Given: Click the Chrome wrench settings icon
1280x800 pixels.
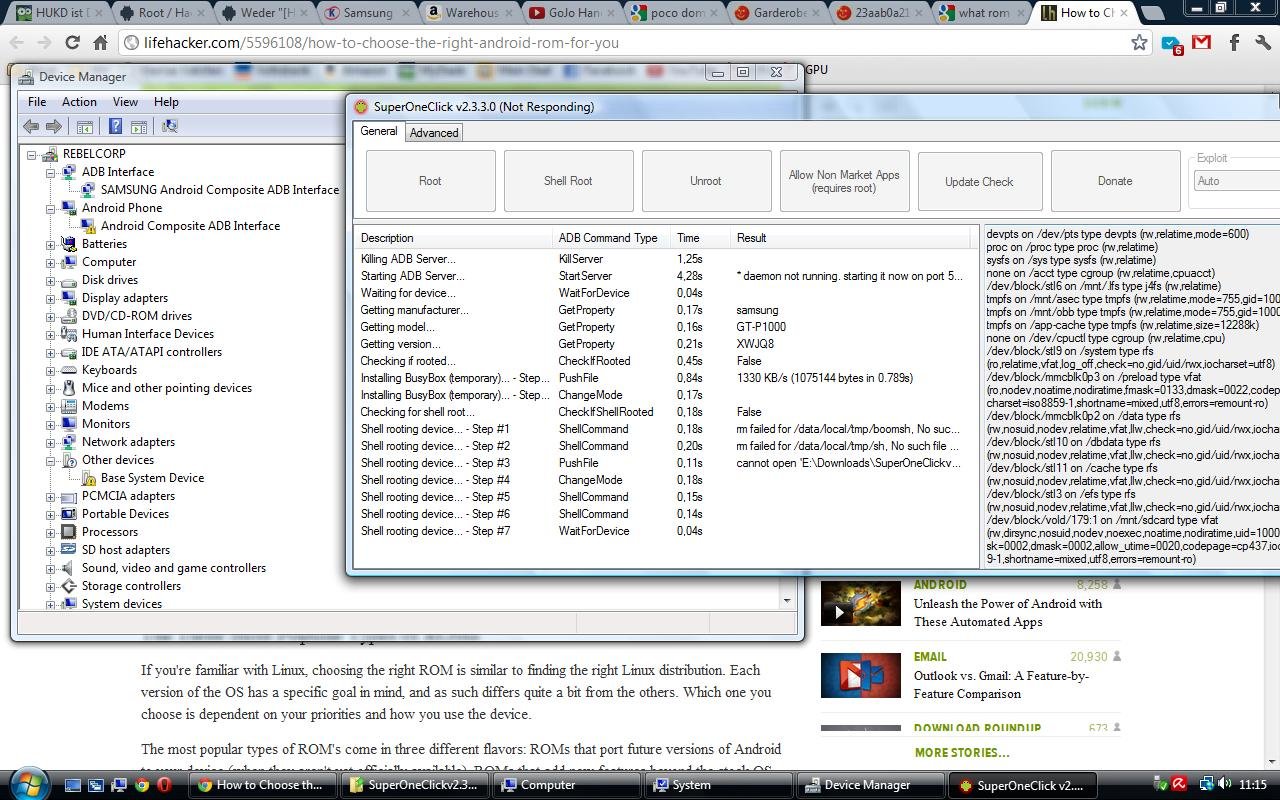Looking at the screenshot, I should click(x=1263, y=43).
